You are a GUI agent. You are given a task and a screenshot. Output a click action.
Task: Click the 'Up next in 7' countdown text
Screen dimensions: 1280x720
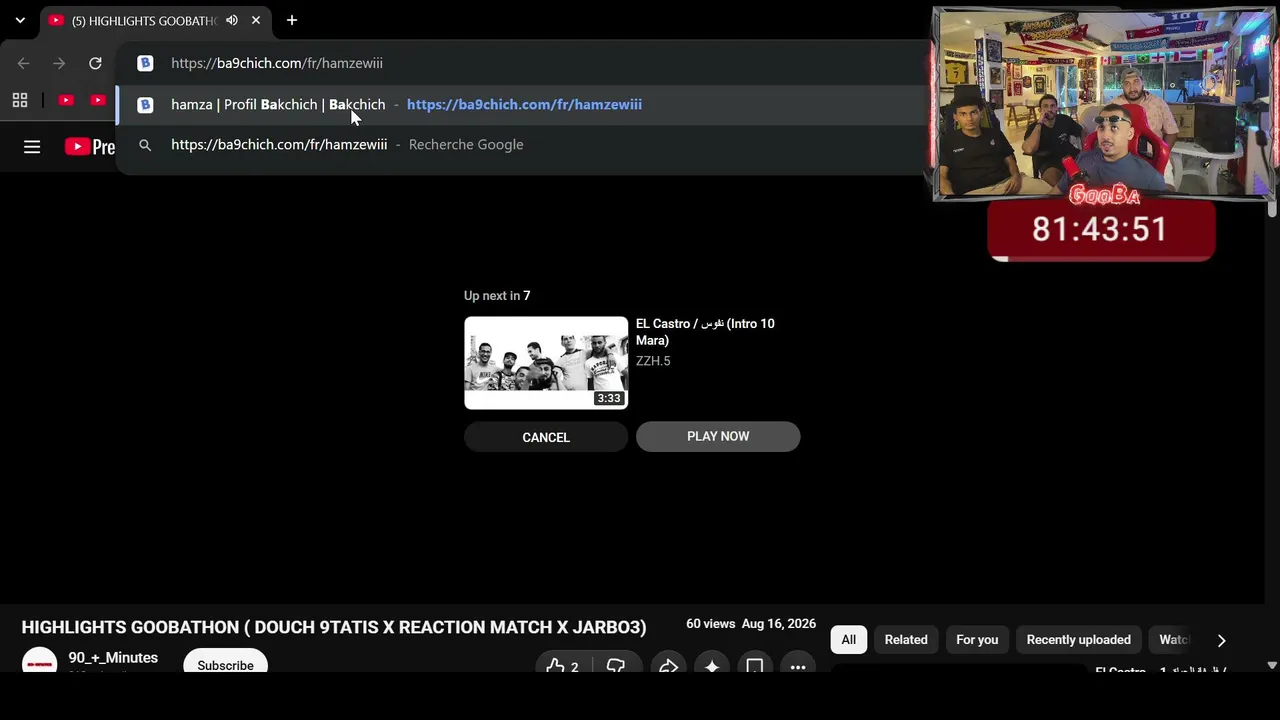click(497, 296)
